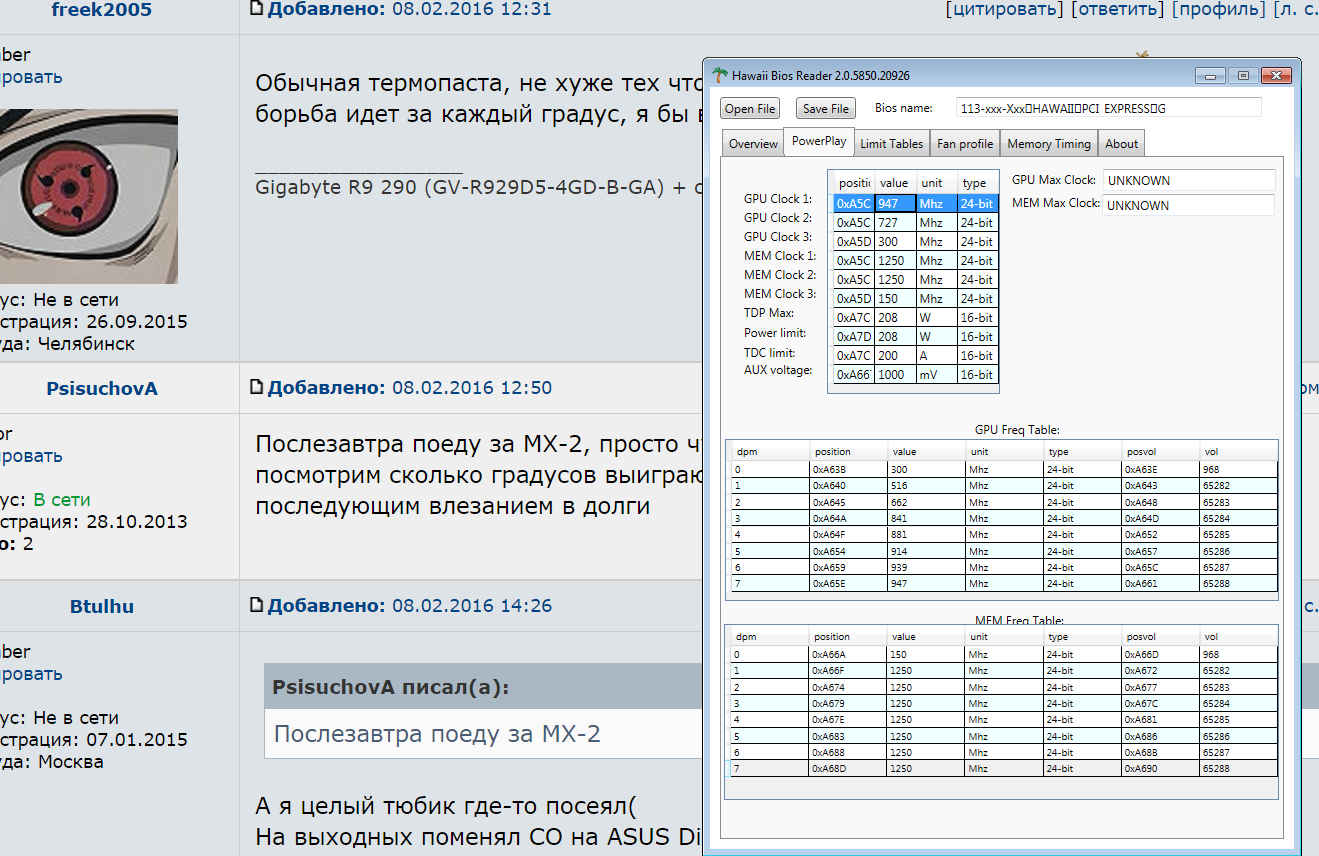Screen dimensions: 1319x856
Task: Click [ответить] link on freek2005 post
Action: tap(1118, 10)
